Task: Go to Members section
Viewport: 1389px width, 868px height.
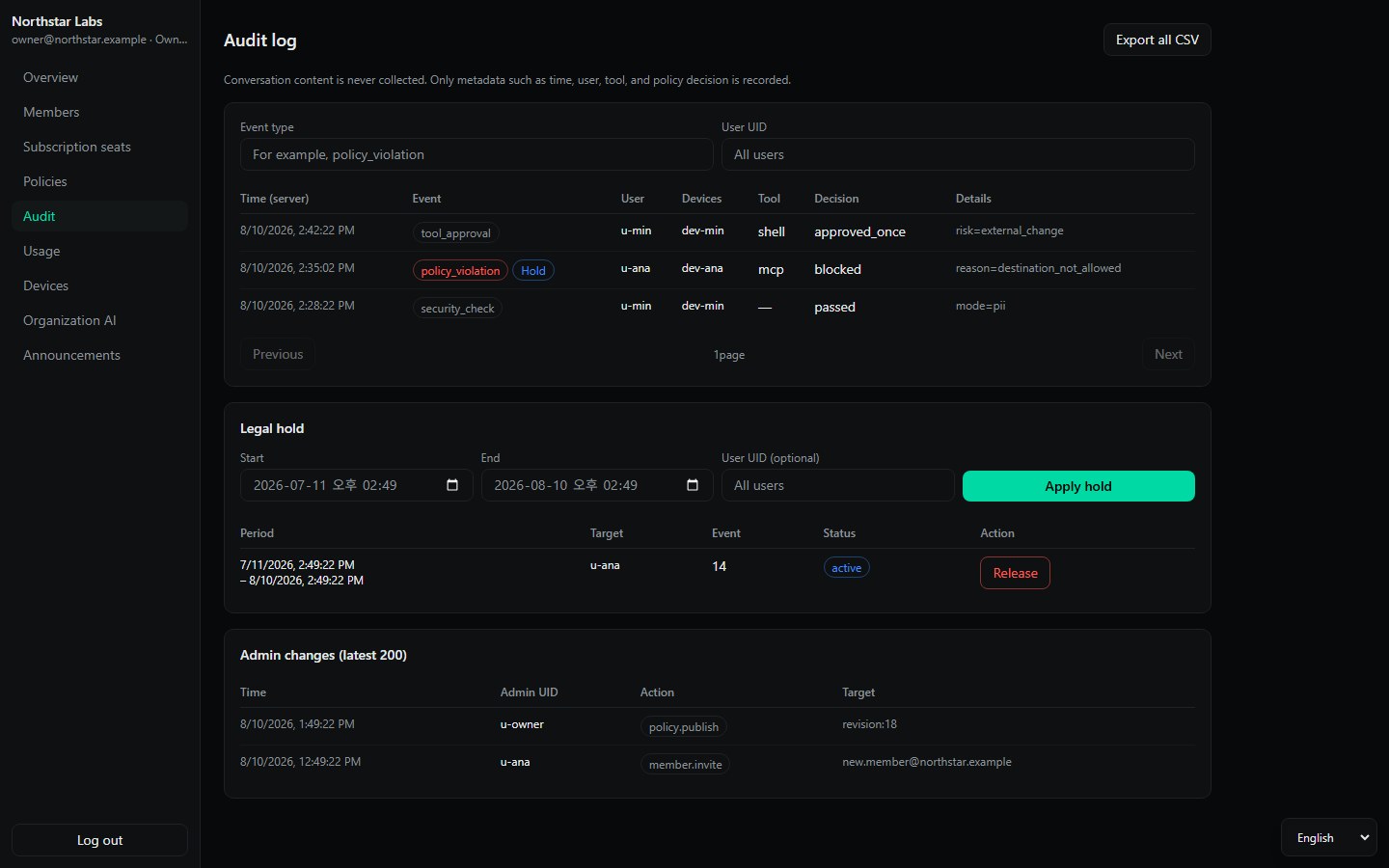Action: point(99,112)
